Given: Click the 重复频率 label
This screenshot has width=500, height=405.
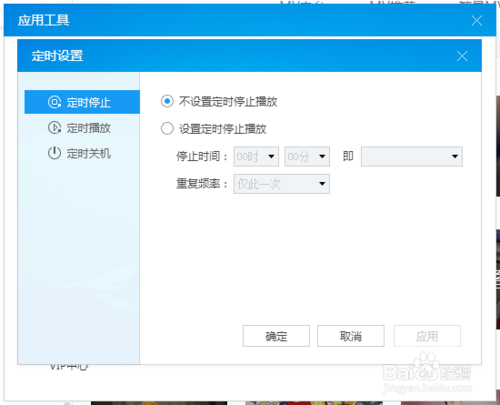Looking at the screenshot, I should coord(202,184).
